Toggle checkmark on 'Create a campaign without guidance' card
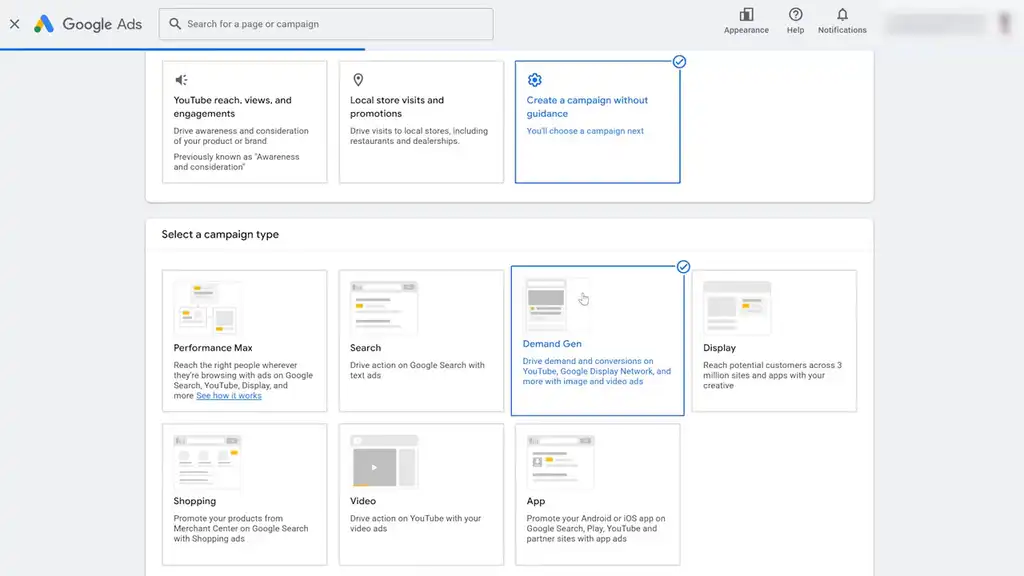The image size is (1024, 576). coord(679,62)
